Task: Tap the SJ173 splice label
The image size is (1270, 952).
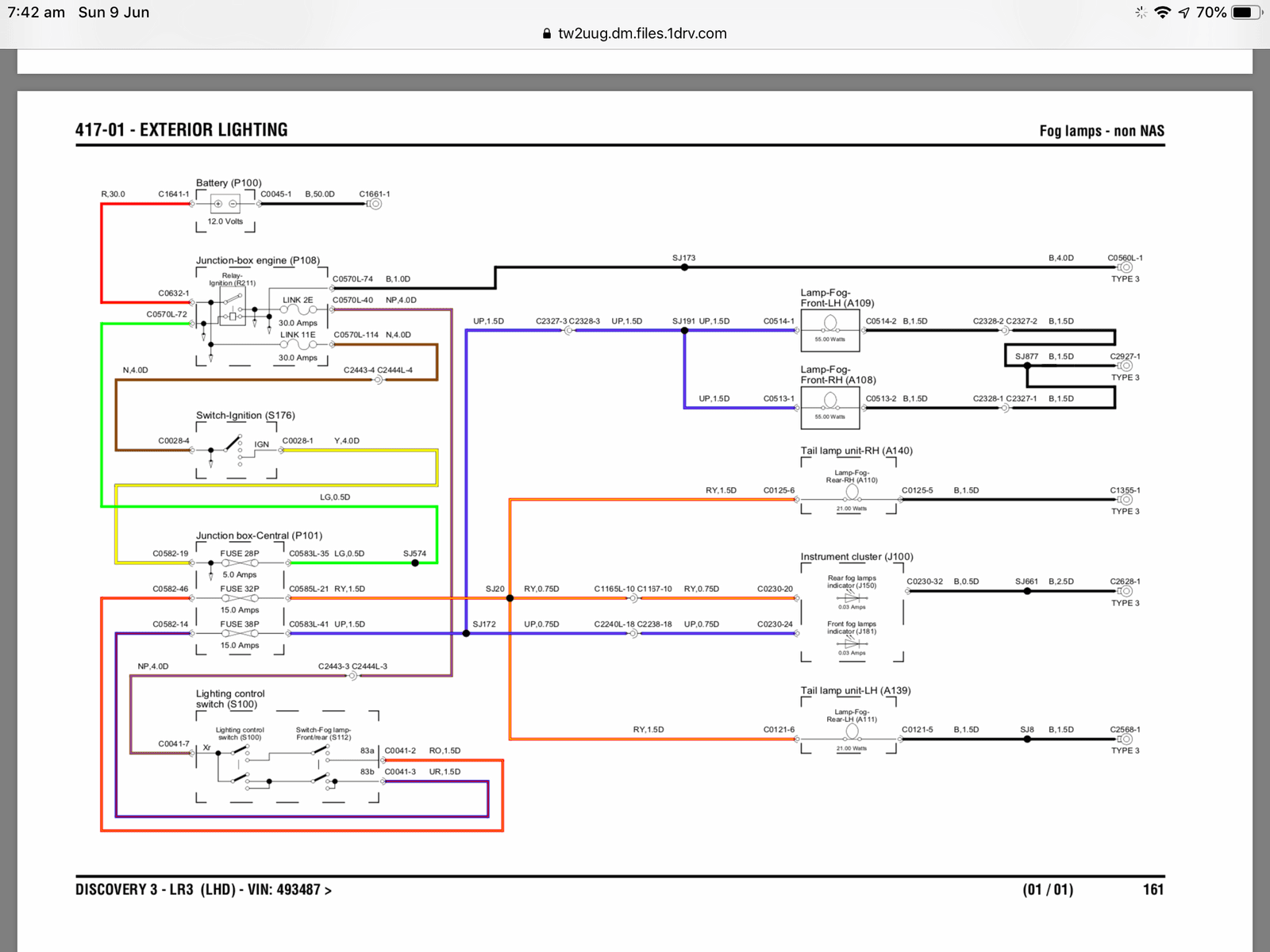Action: (683, 258)
